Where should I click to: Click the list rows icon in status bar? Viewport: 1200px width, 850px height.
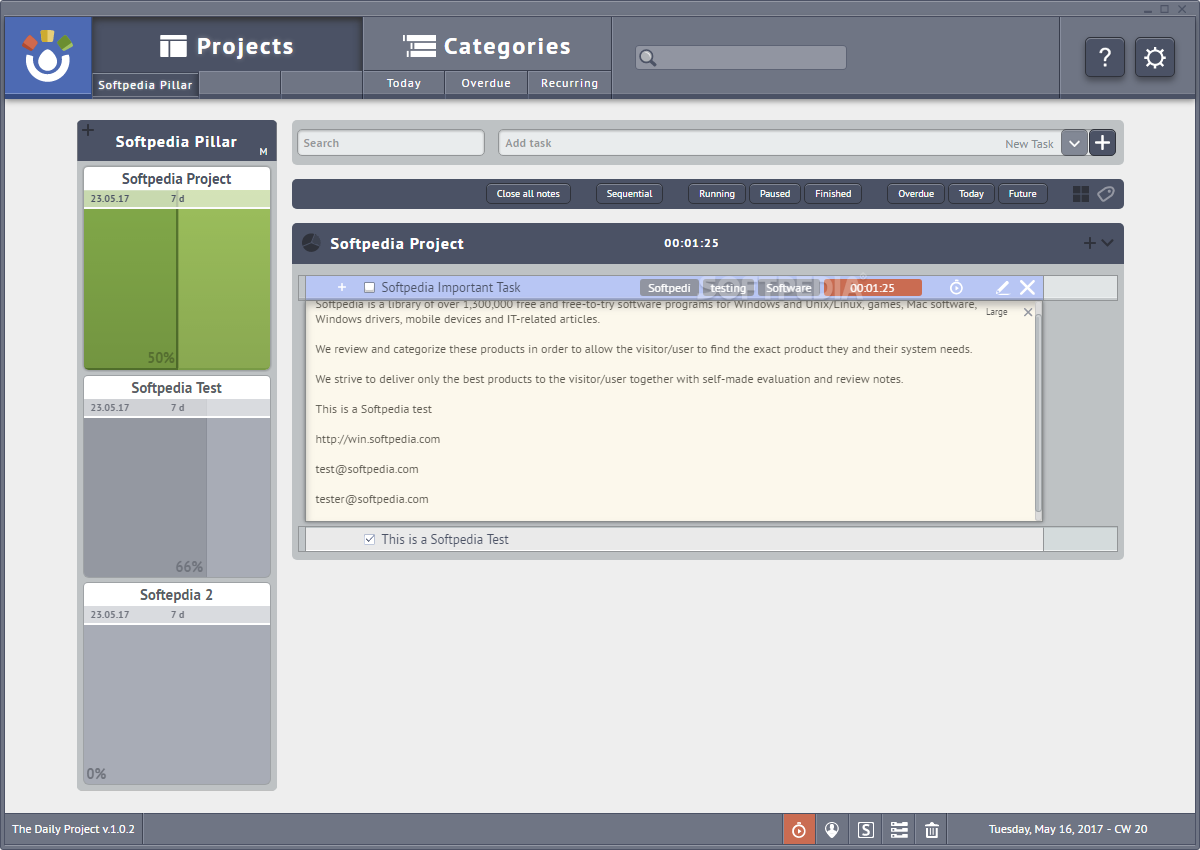click(x=899, y=829)
